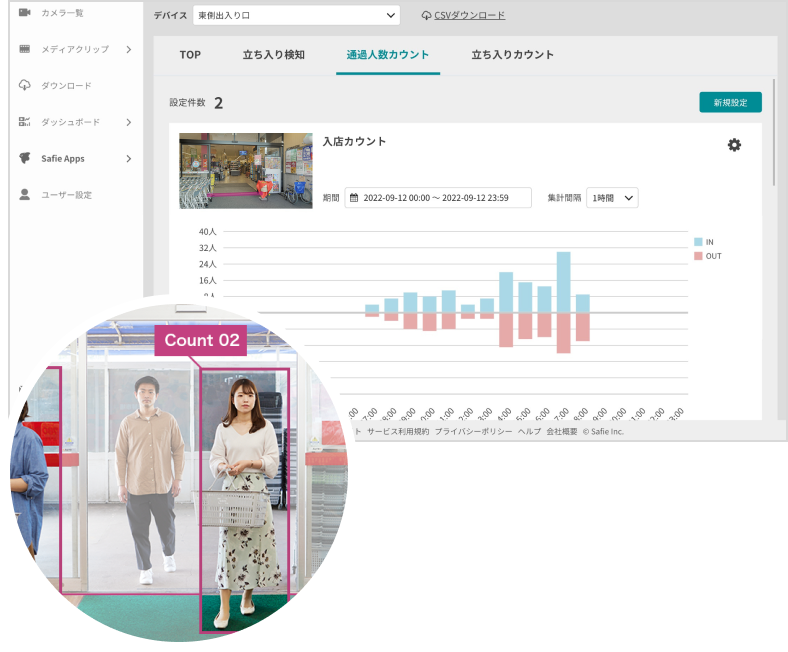The width and height of the screenshot is (788, 652).
Task: Click the CSV download cloud icon
Action: (x=426, y=16)
